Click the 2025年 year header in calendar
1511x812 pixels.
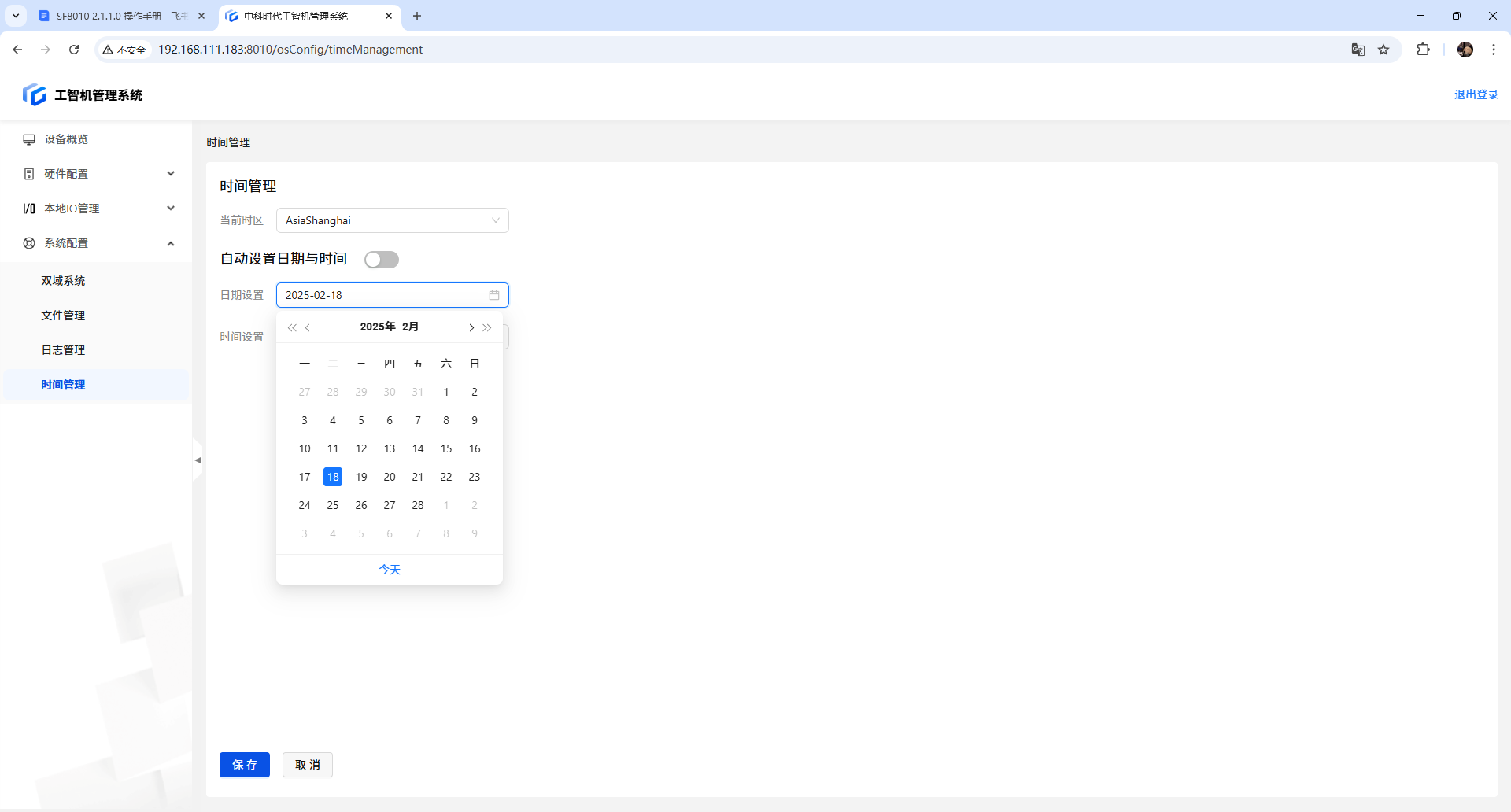click(378, 327)
